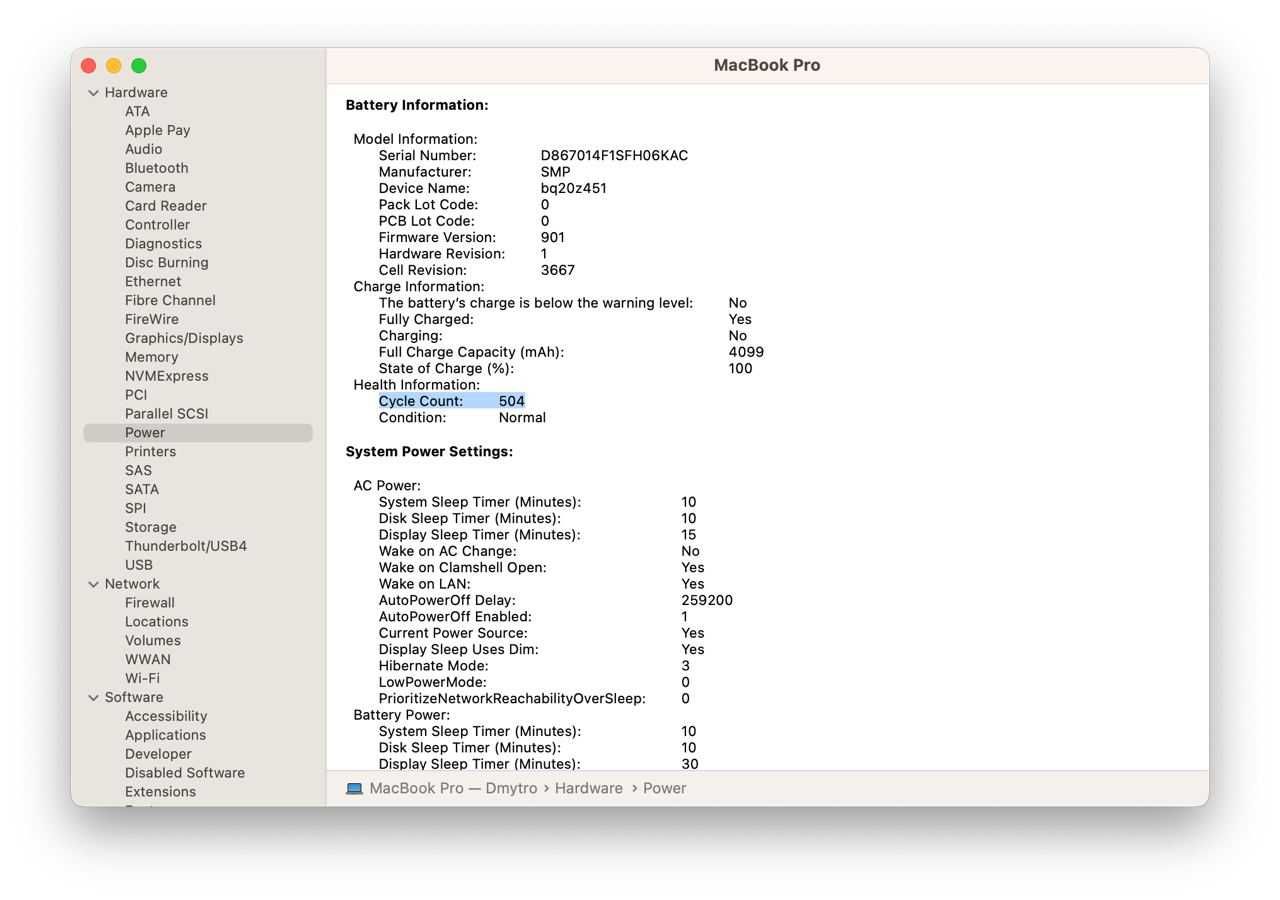Click the Hibernate Mode line
1280x900 pixels.
point(534,666)
